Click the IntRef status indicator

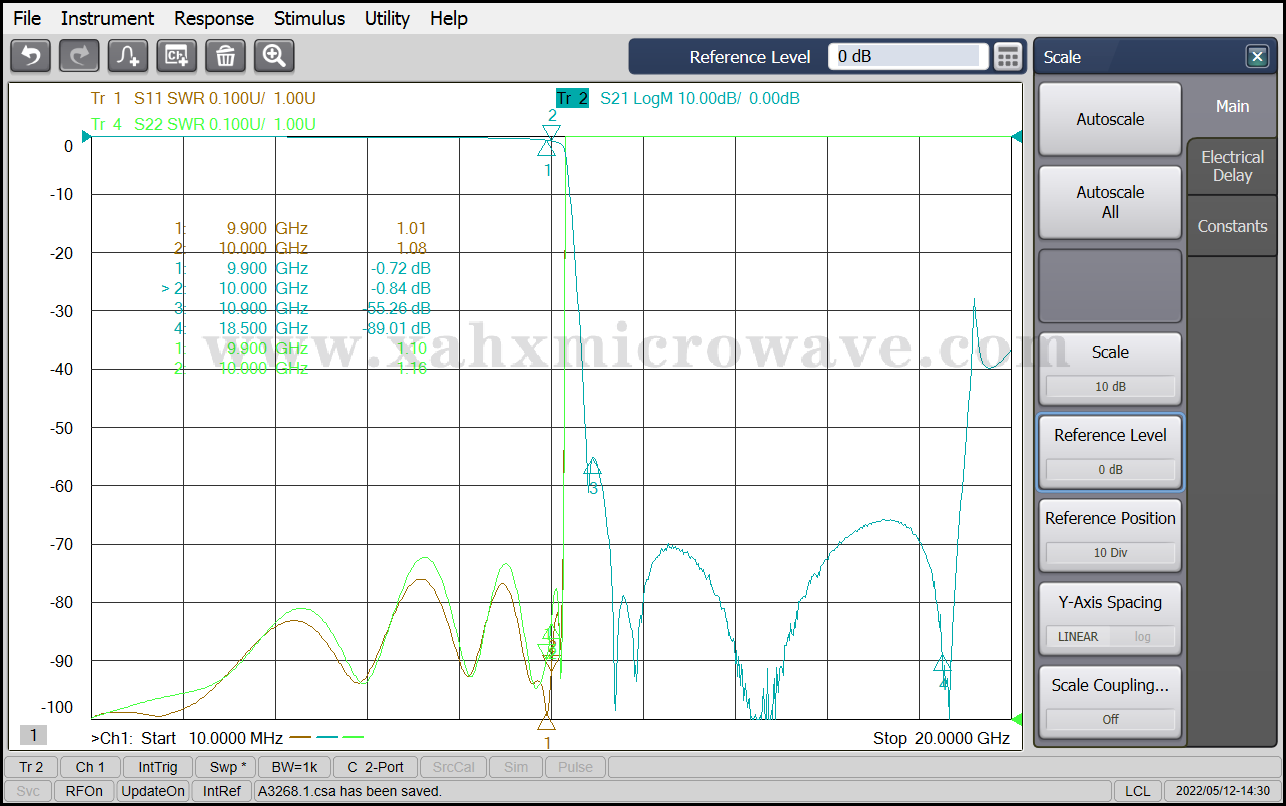tap(222, 791)
